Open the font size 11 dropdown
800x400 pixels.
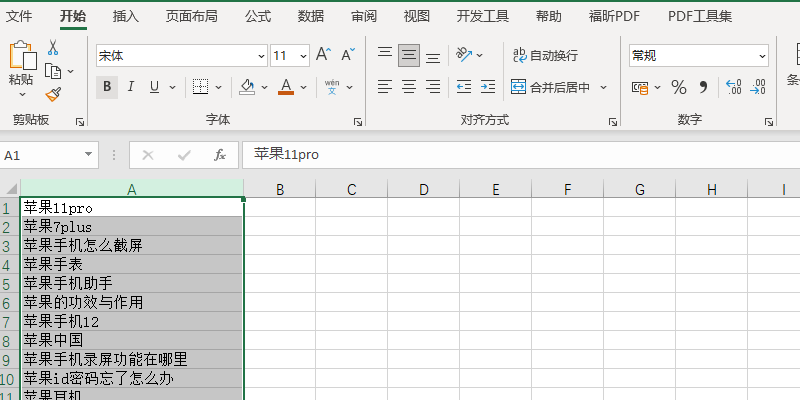[x=304, y=56]
